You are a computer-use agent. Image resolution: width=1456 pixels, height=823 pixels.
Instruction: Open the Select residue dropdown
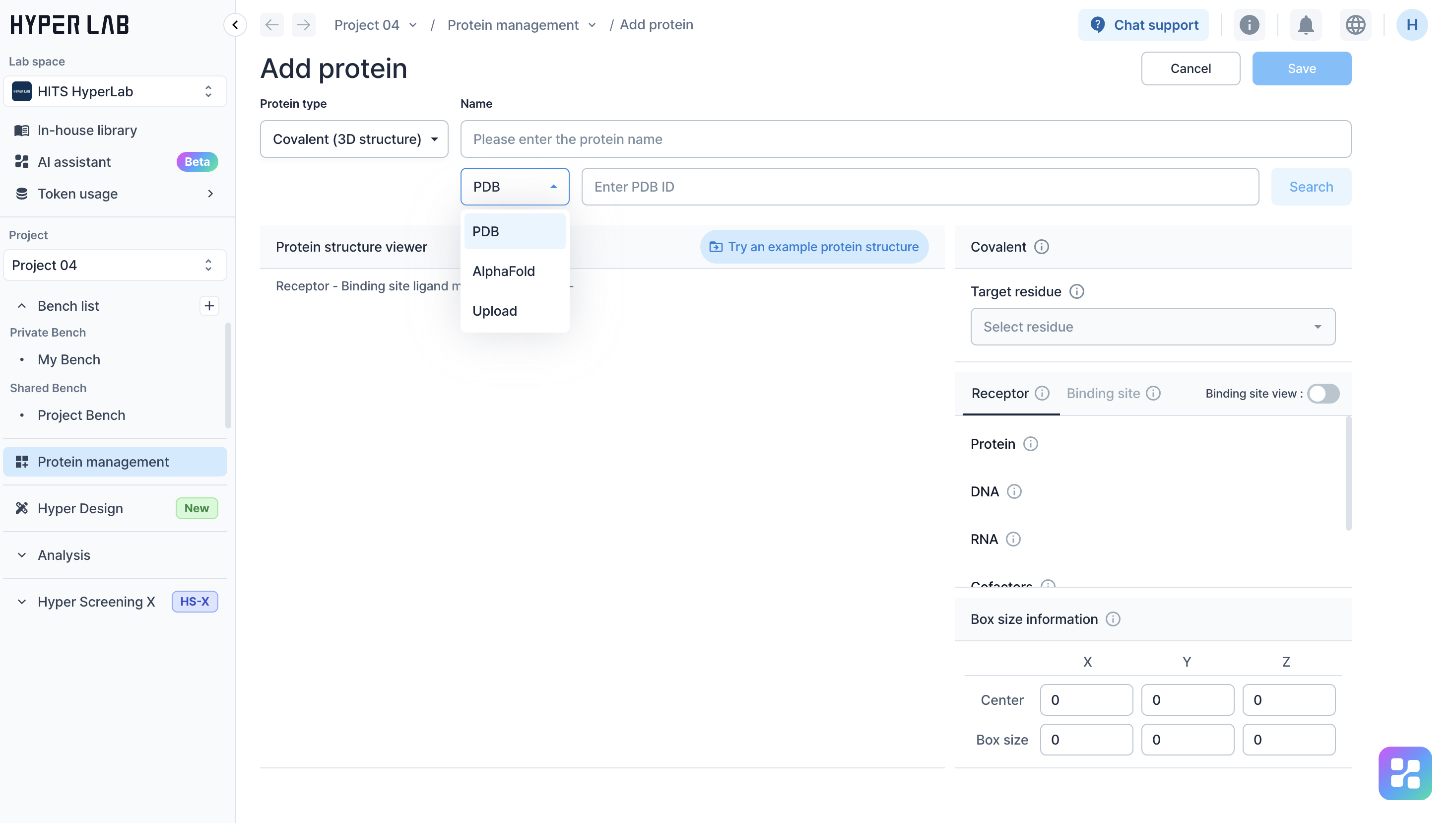click(1152, 327)
